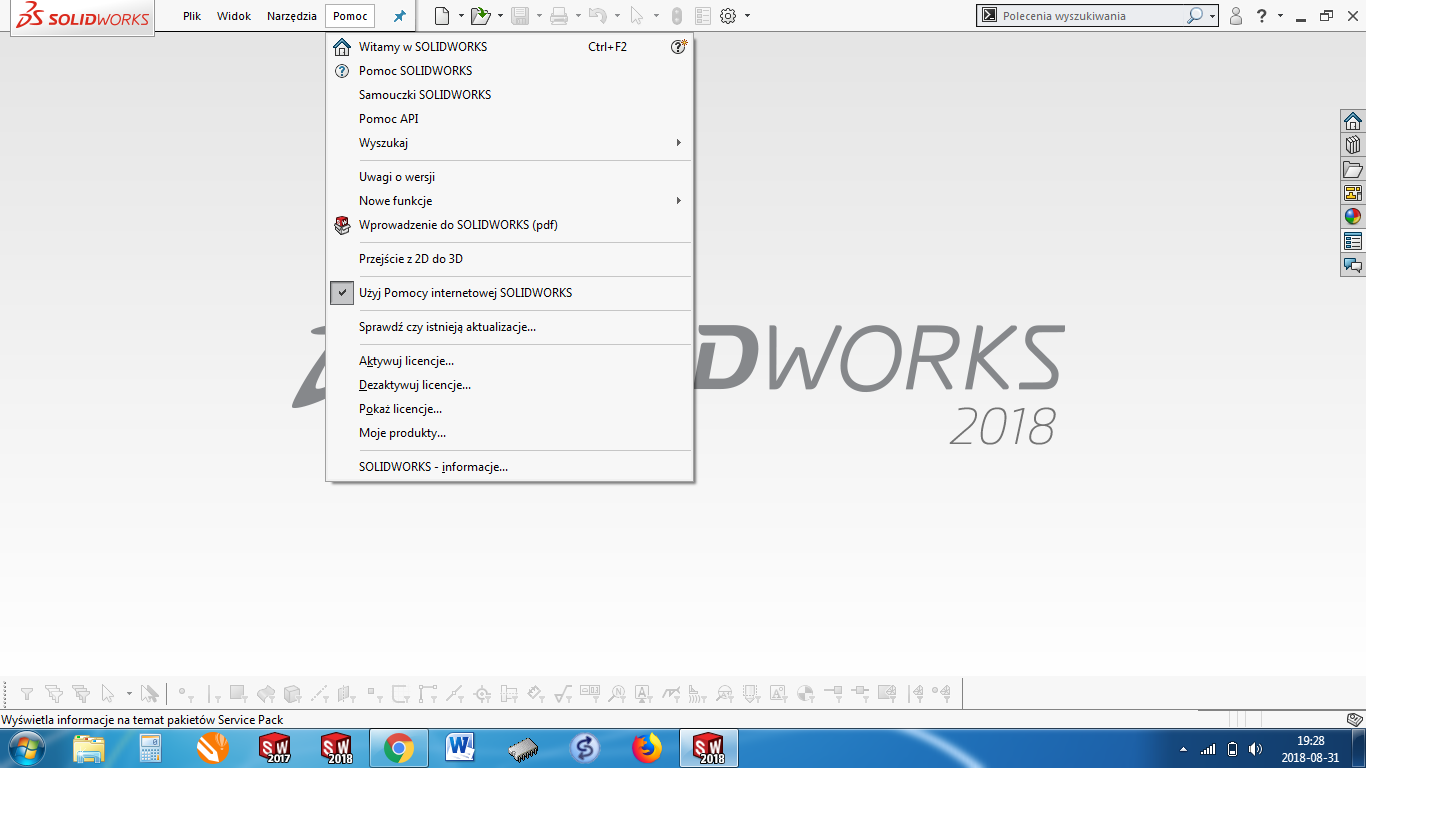Viewport: 1448px width, 836px height.
Task: Open the New document dropdown arrow
Action: point(461,16)
